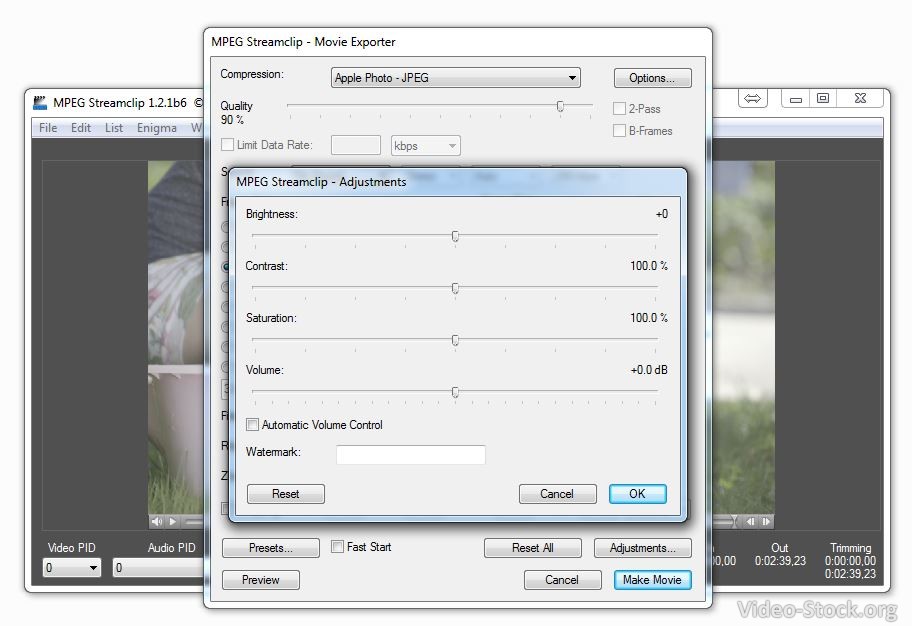Click the Limit Data Rate value field
Image resolution: width=912 pixels, height=626 pixels.
pos(356,145)
